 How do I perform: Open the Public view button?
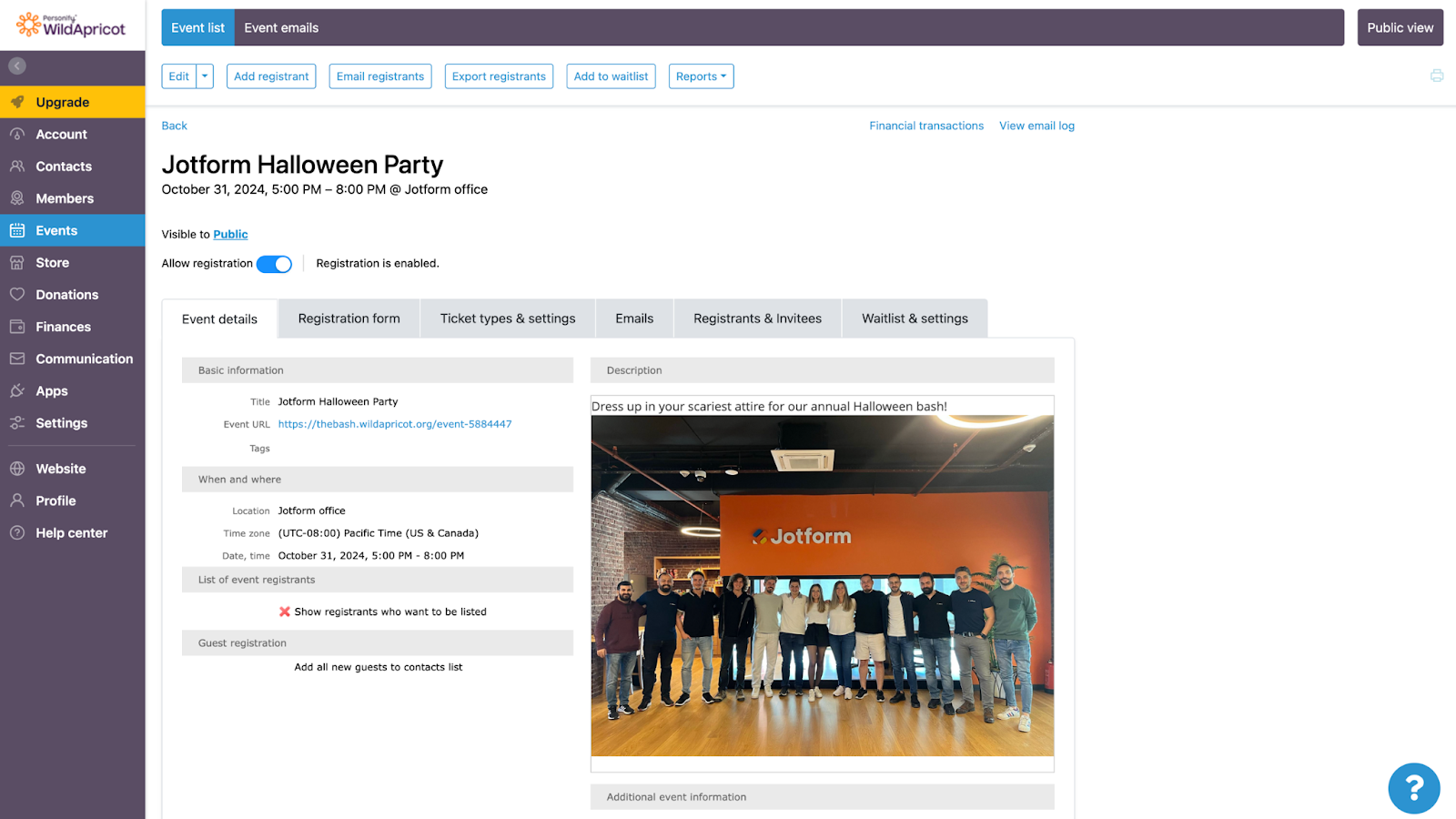[1400, 28]
